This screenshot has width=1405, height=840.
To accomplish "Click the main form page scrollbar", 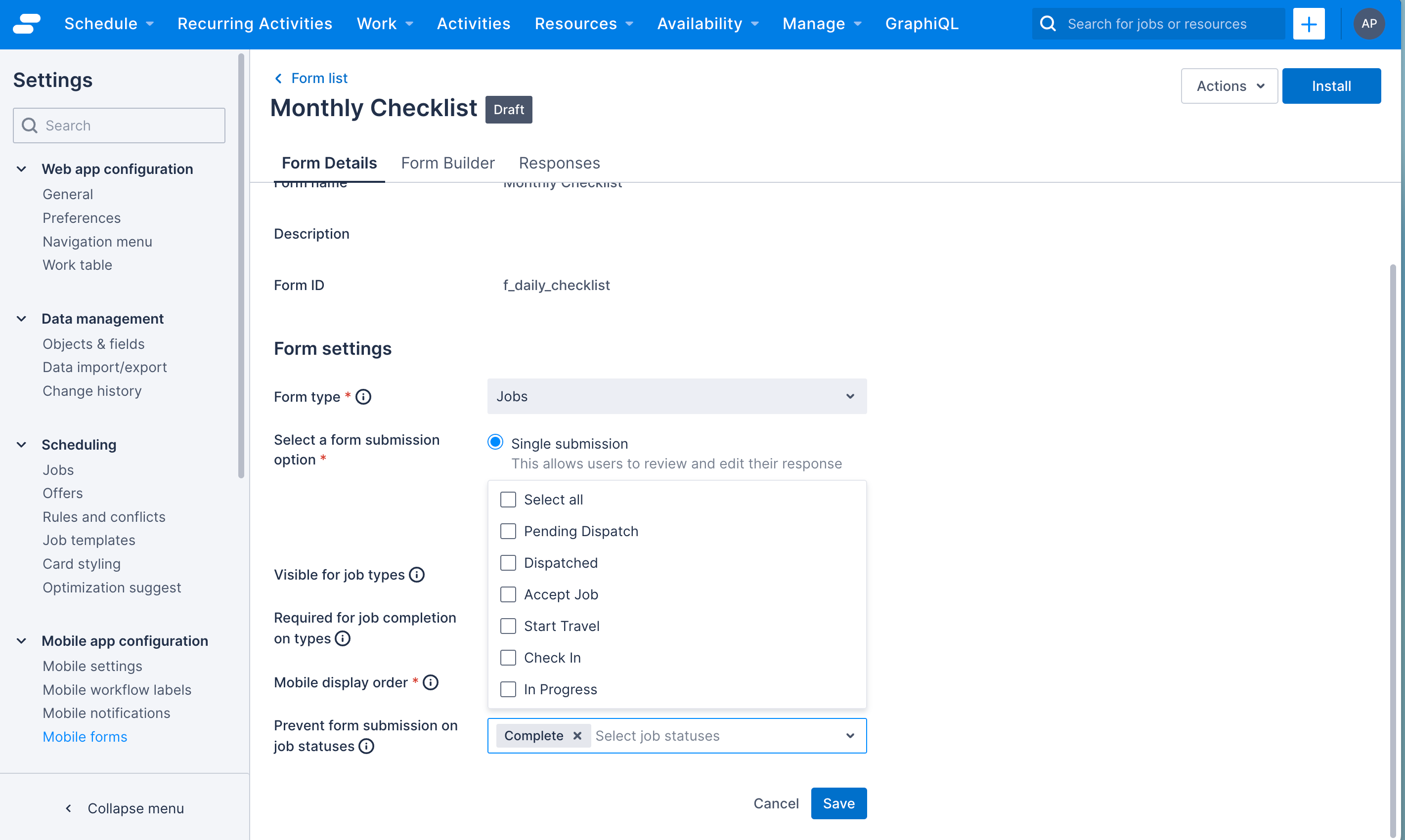I will pyautogui.click(x=1393, y=552).
